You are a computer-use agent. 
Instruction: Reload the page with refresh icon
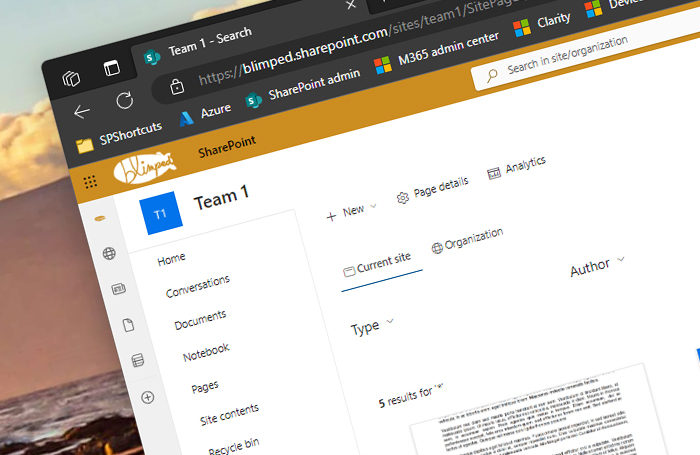coord(125,100)
